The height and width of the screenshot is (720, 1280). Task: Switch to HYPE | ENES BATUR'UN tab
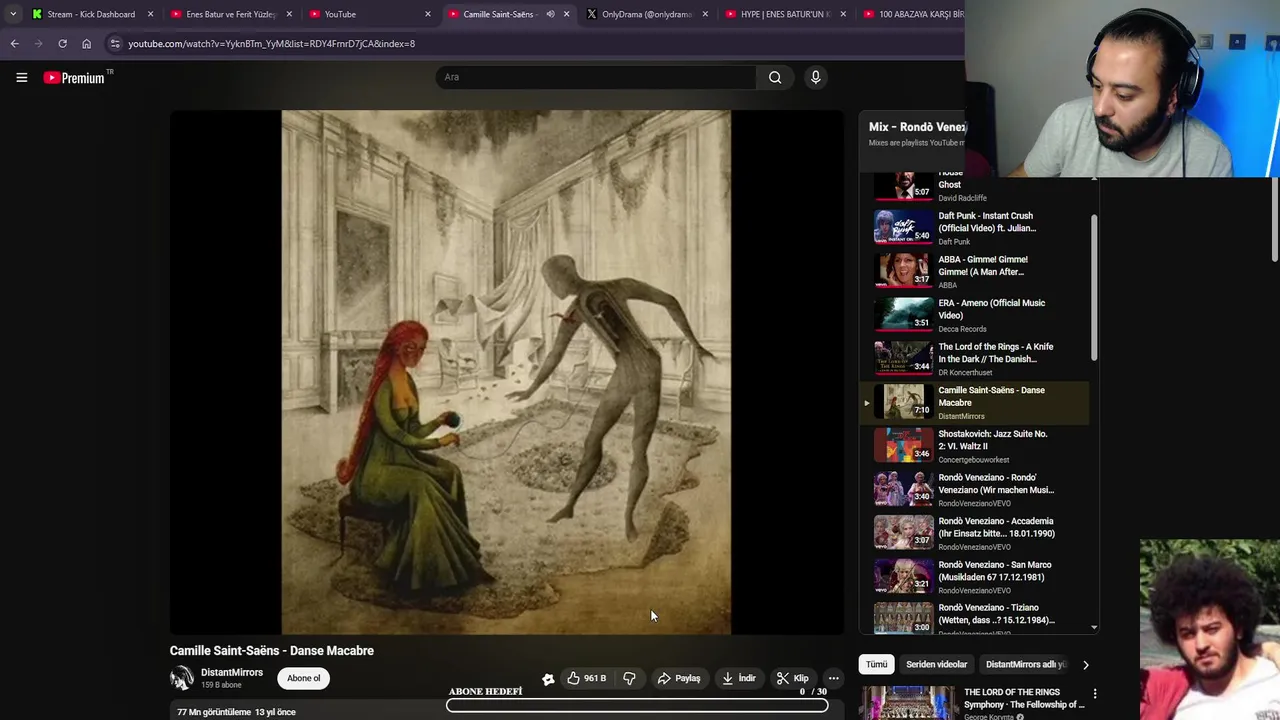785,14
